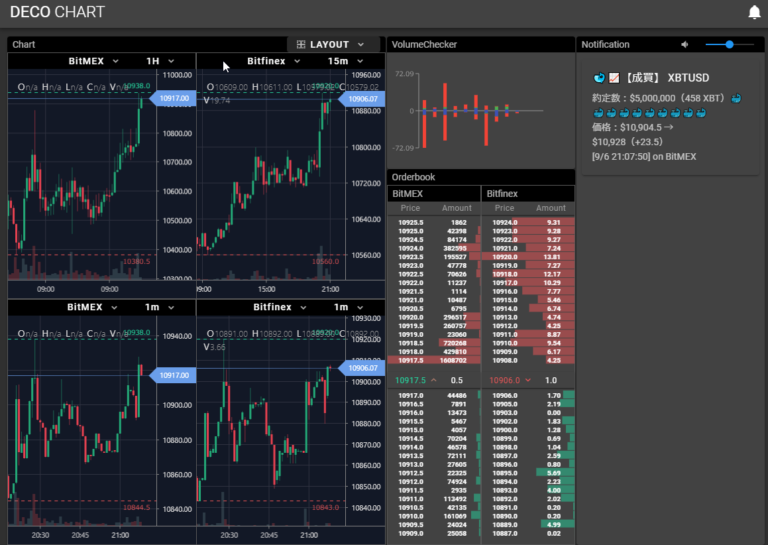
Task: Open the 1m timeframe dropdown on the bottom BitMEX chart
Action: point(159,307)
